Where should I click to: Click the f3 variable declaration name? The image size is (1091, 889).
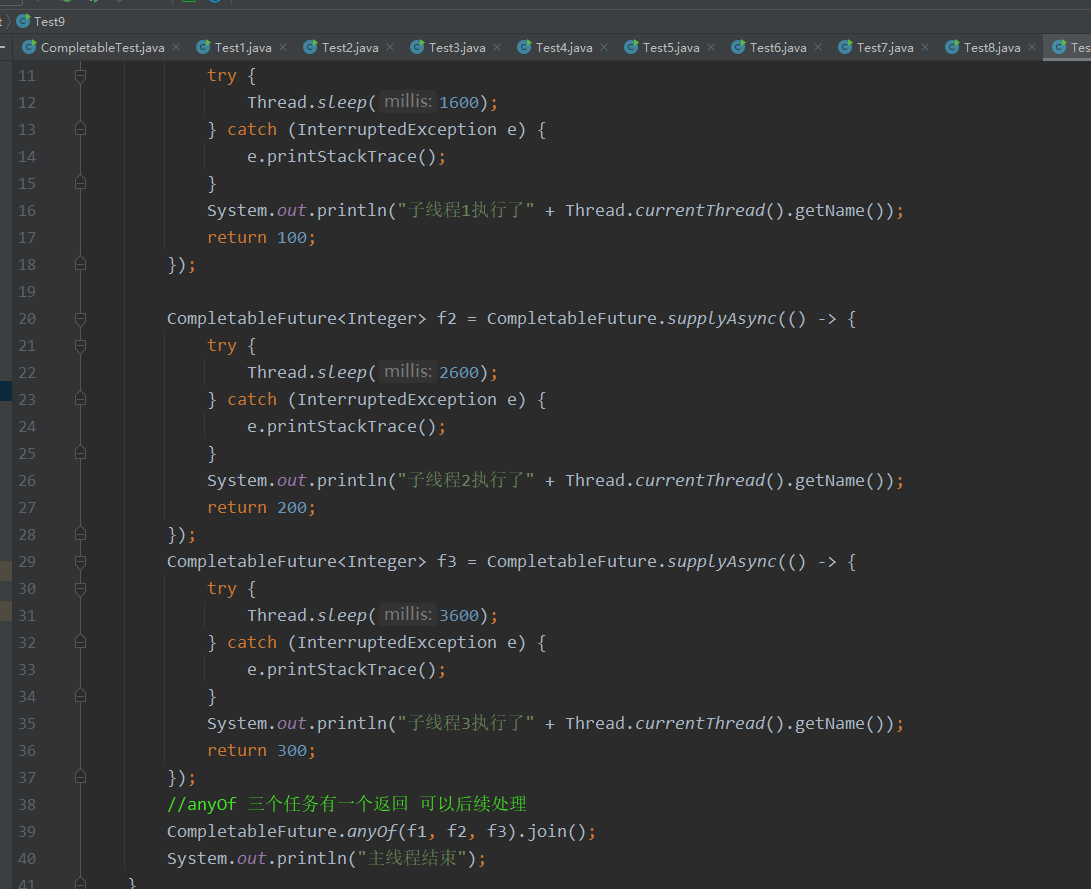coord(447,561)
